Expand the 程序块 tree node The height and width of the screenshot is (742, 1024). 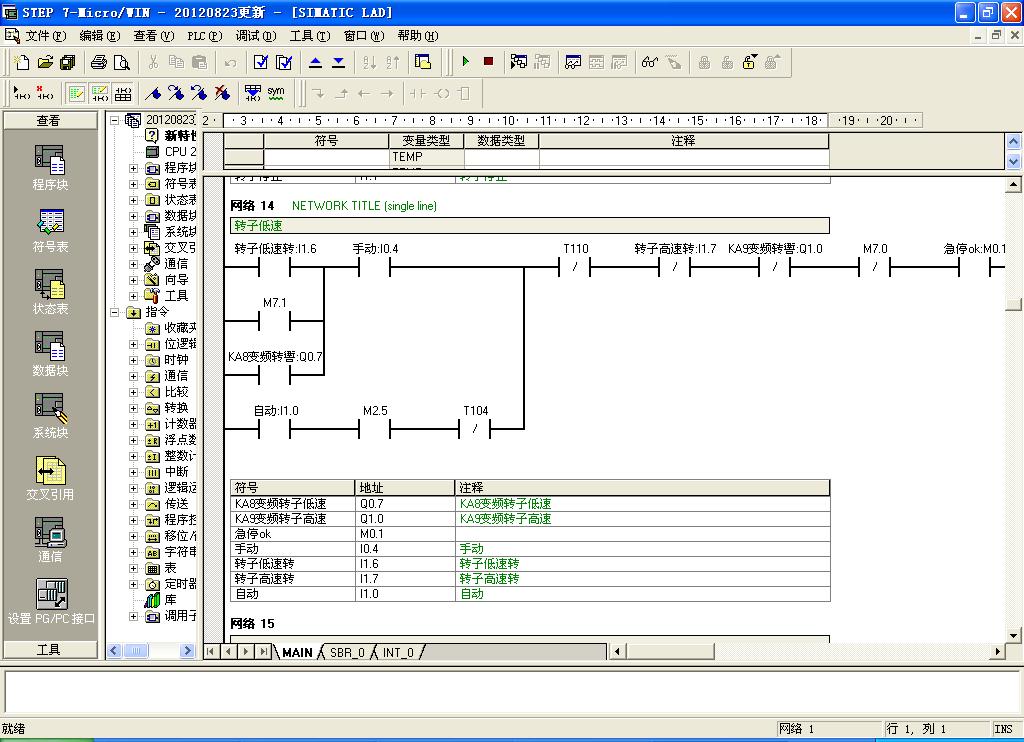(133, 168)
